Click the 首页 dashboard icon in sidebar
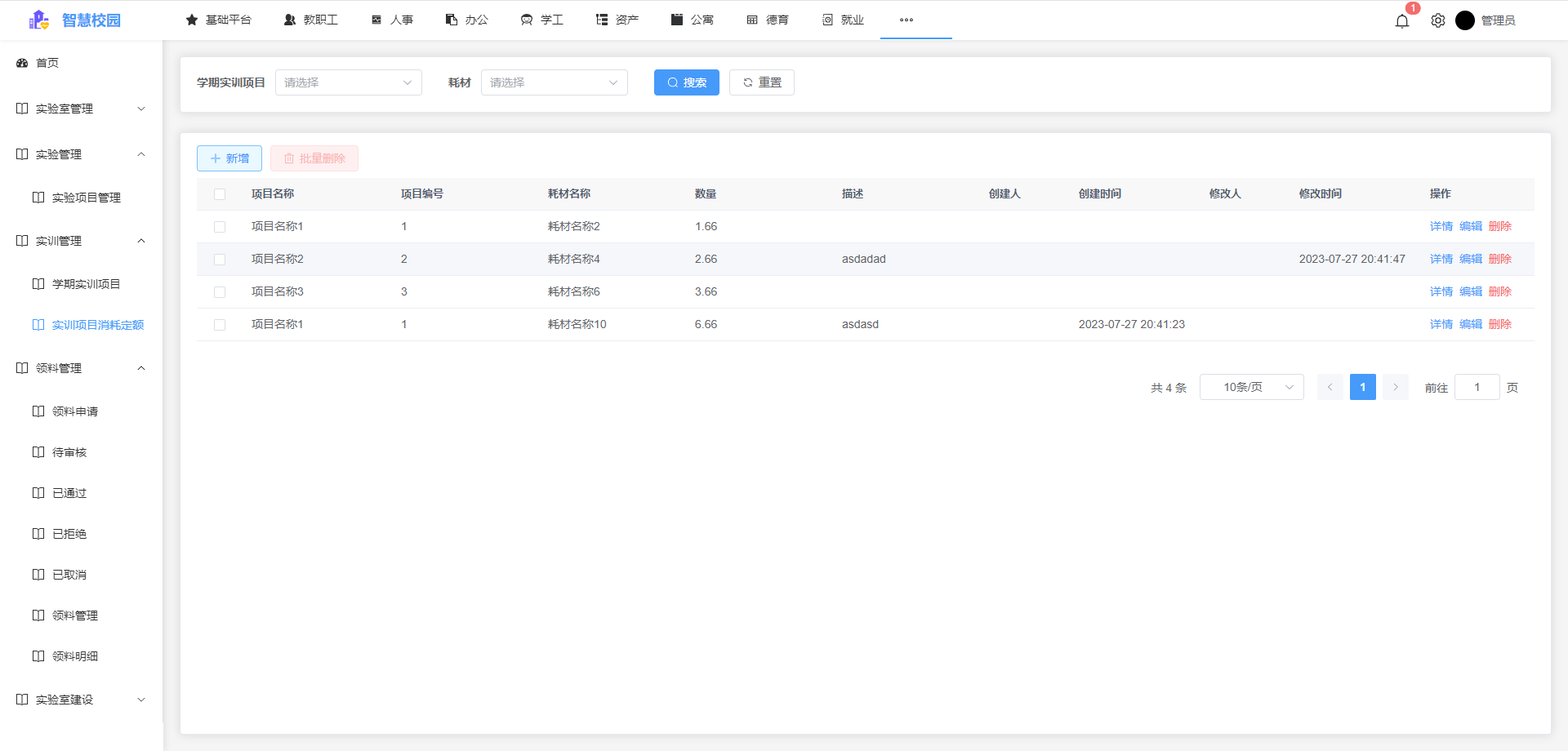The image size is (1568, 751). pyautogui.click(x=21, y=62)
